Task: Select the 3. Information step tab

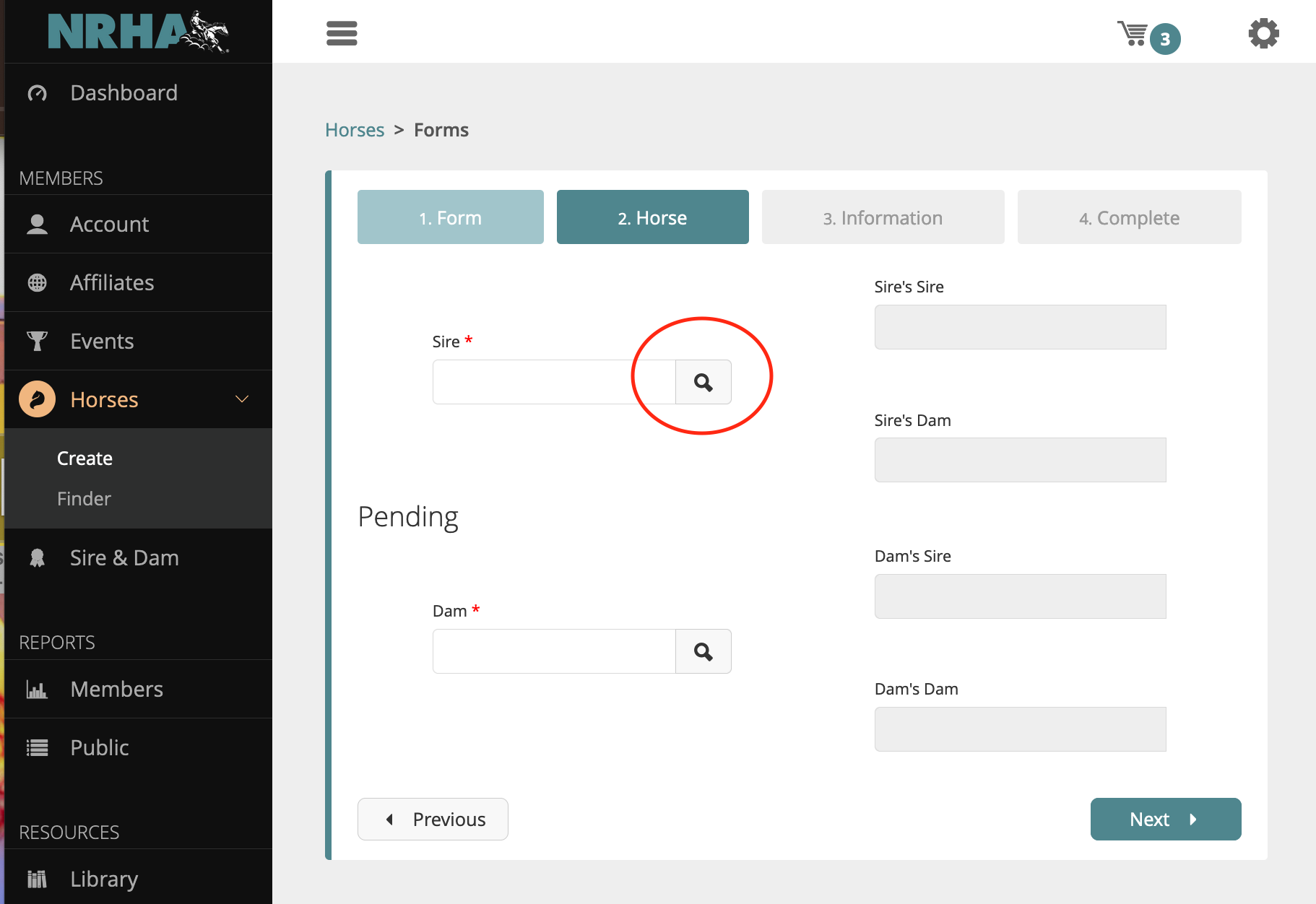Action: (882, 217)
